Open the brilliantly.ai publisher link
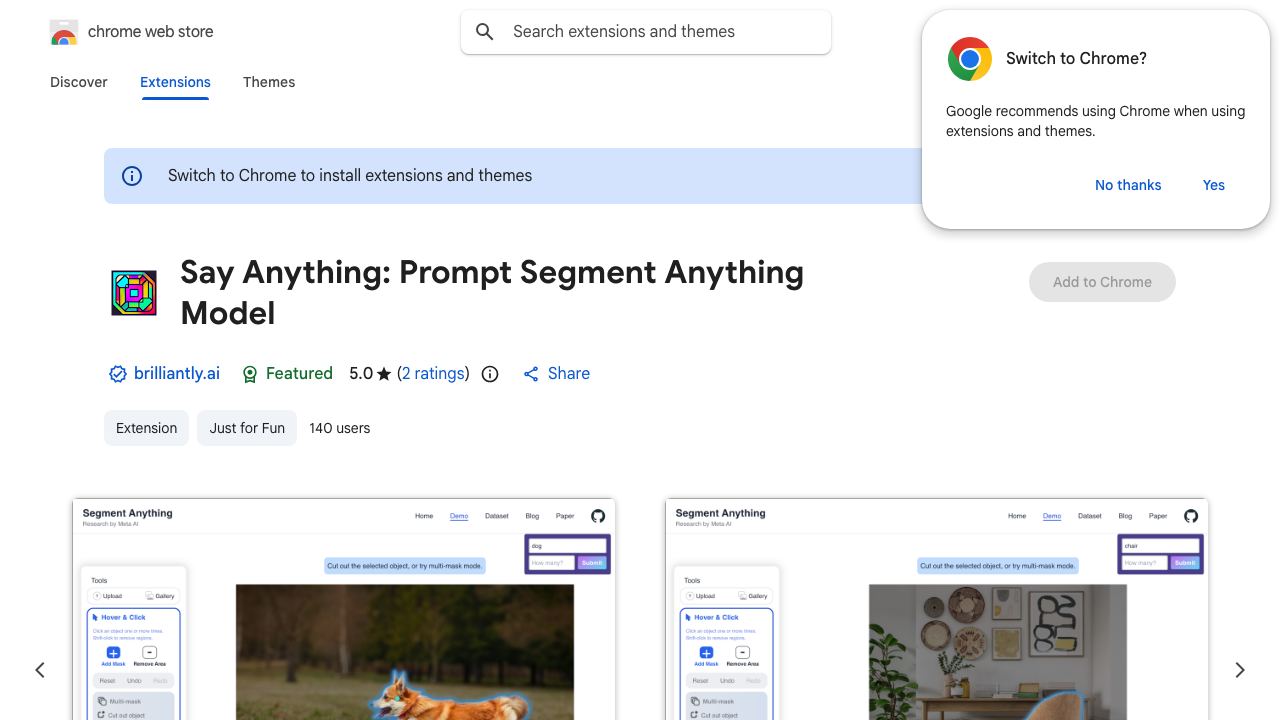The height and width of the screenshot is (720, 1280). 177,374
